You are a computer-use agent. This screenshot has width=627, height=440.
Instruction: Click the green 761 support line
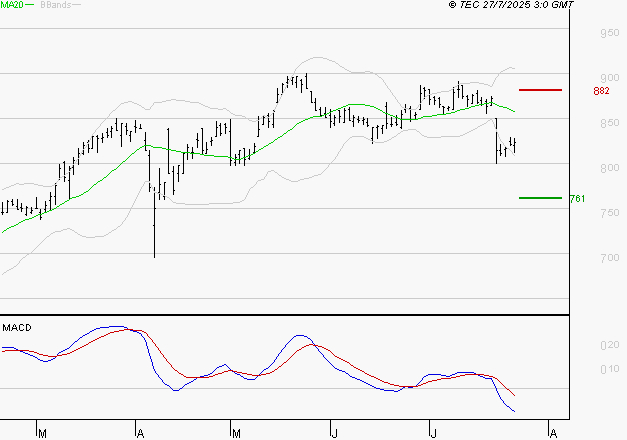coord(540,198)
